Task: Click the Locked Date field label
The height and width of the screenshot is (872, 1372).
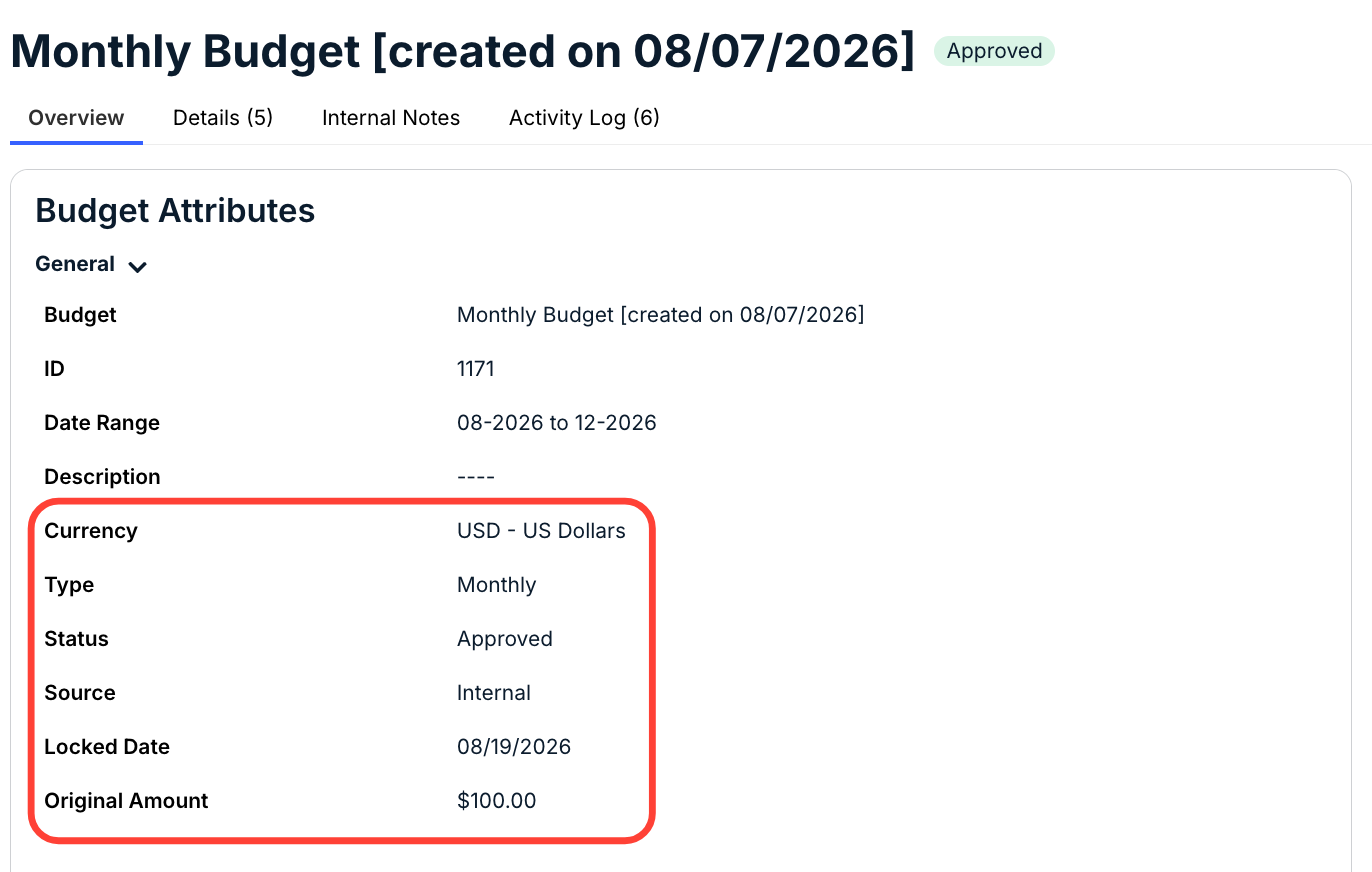Action: [107, 747]
